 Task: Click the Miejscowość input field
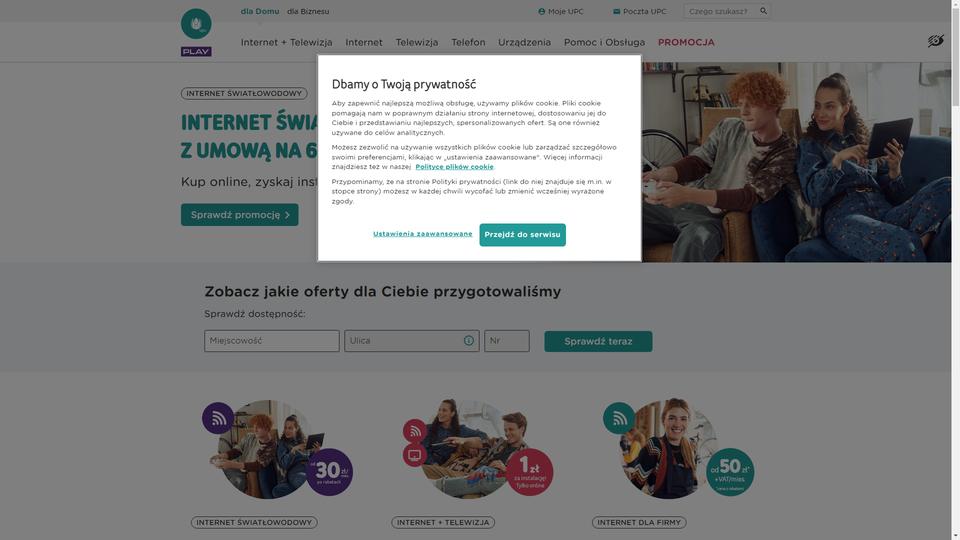point(272,341)
